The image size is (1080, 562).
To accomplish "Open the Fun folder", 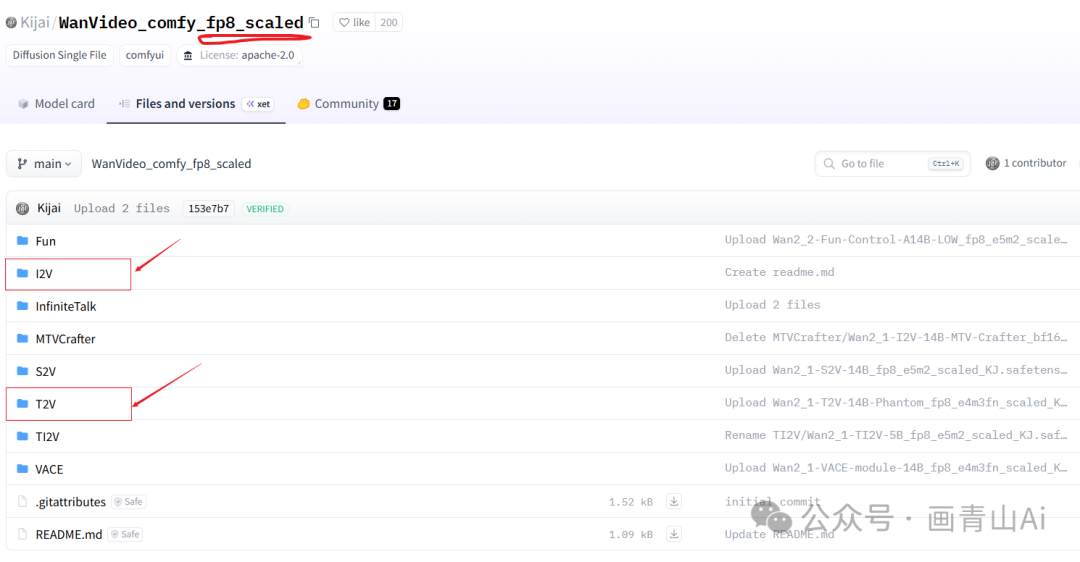I will coord(45,241).
